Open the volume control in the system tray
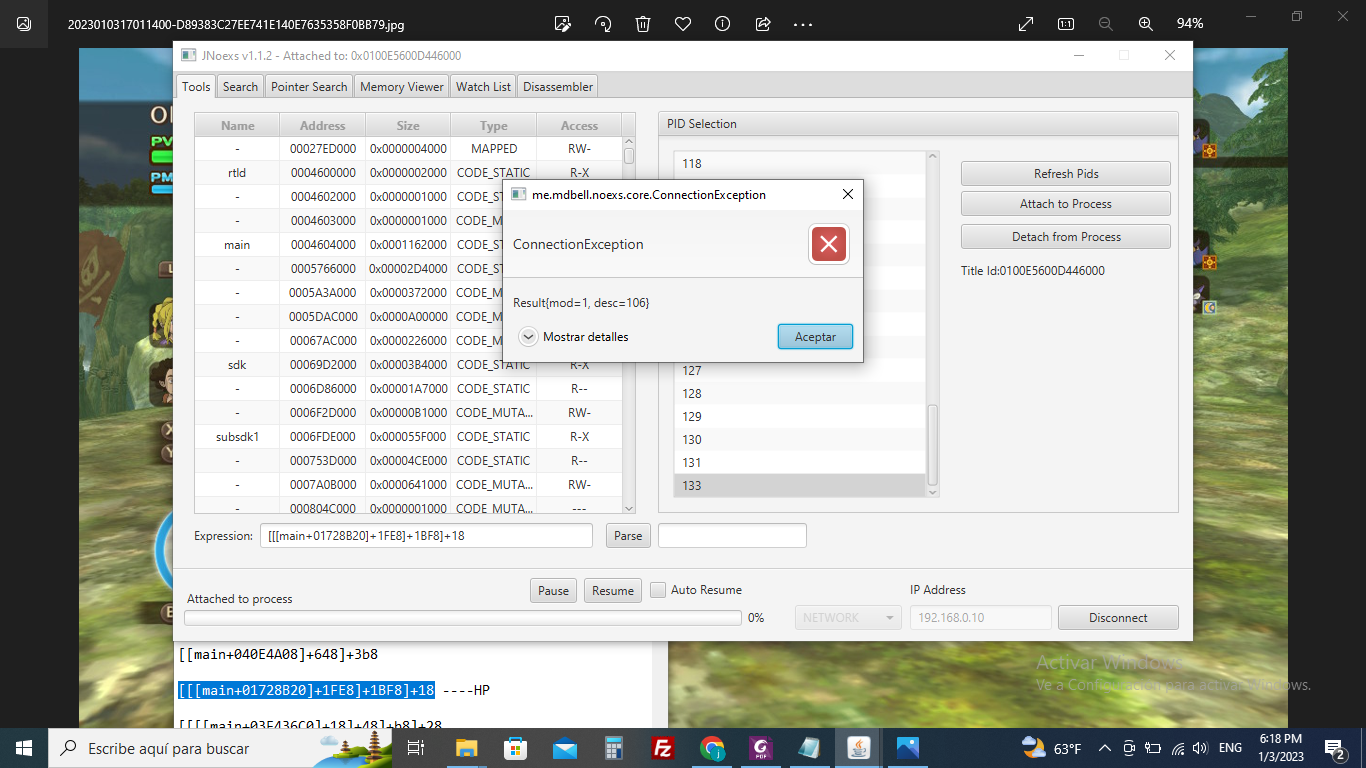 1200,748
